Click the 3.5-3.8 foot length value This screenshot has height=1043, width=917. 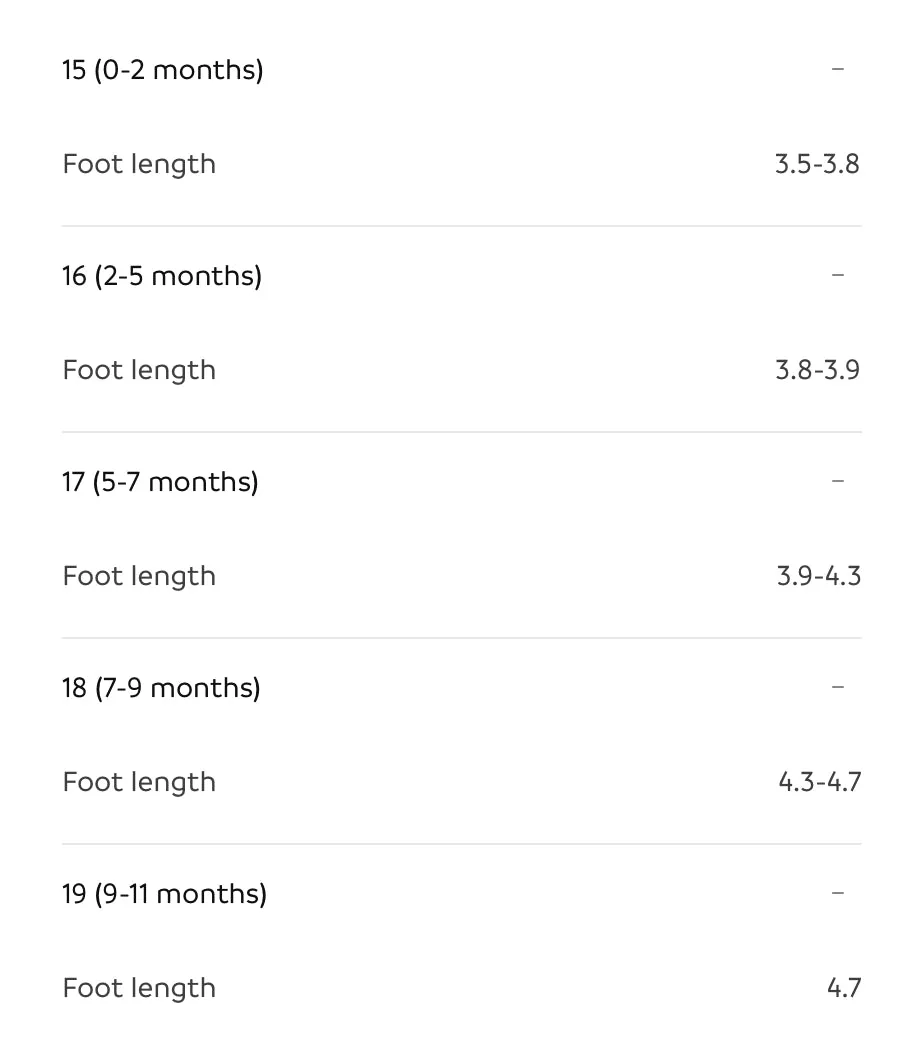coord(817,164)
